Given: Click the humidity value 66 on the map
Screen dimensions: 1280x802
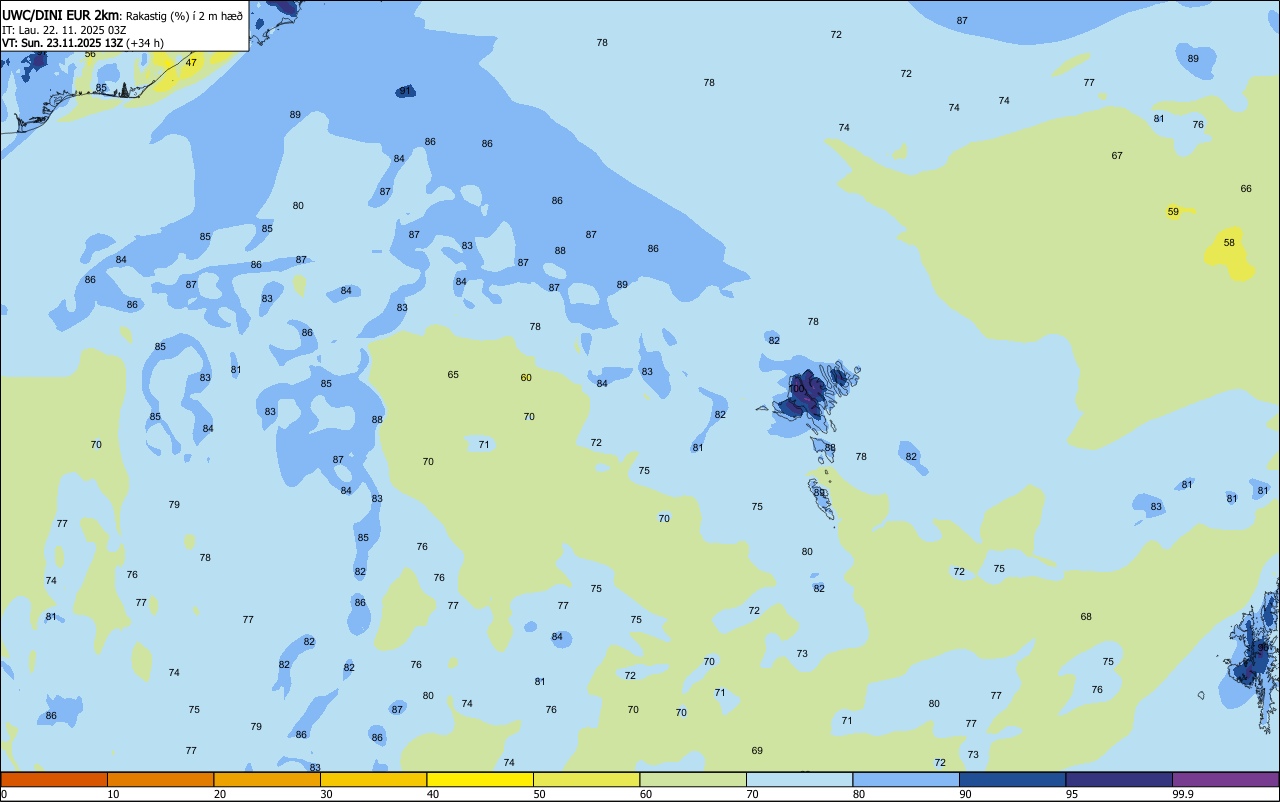Looking at the screenshot, I should 1246,189.
